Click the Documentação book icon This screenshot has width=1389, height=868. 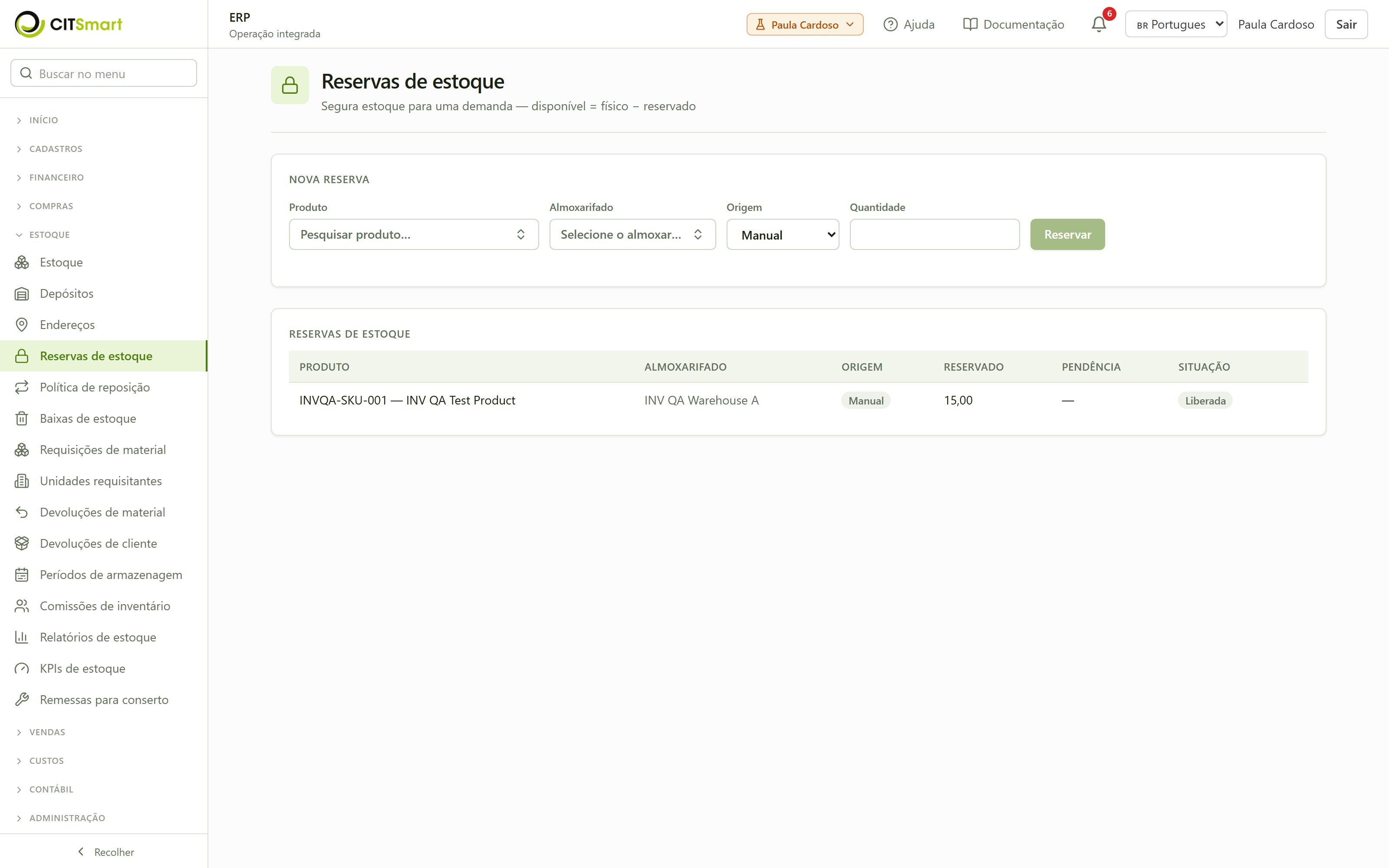point(970,24)
